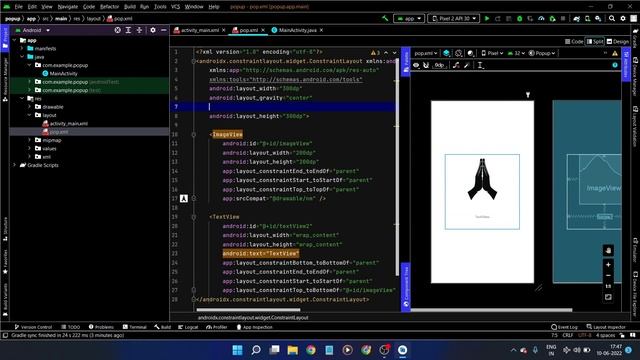640x360 pixels.
Task: Open File Explorer from the taskbar
Action: click(293, 350)
